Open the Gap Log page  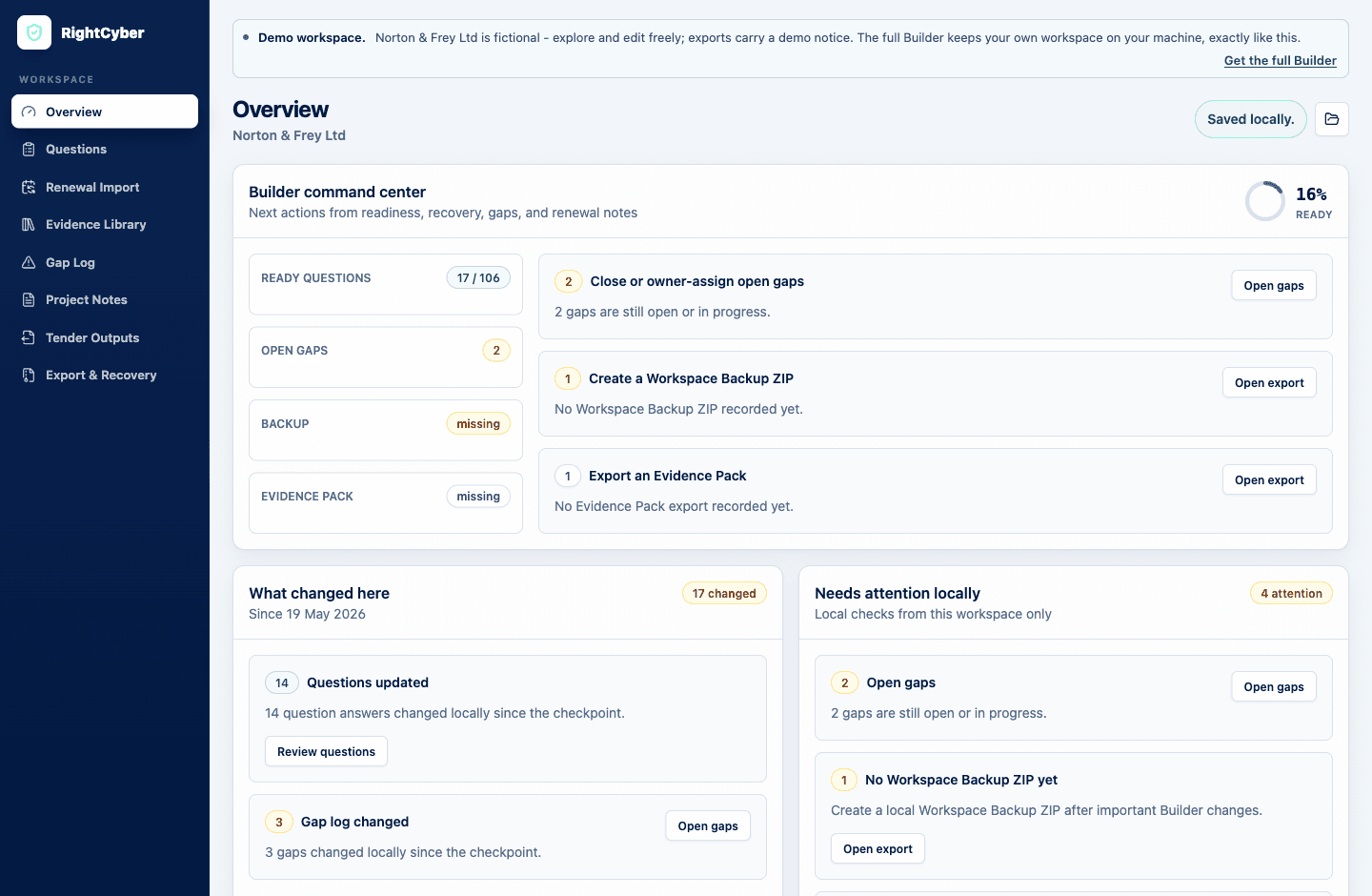[105, 262]
